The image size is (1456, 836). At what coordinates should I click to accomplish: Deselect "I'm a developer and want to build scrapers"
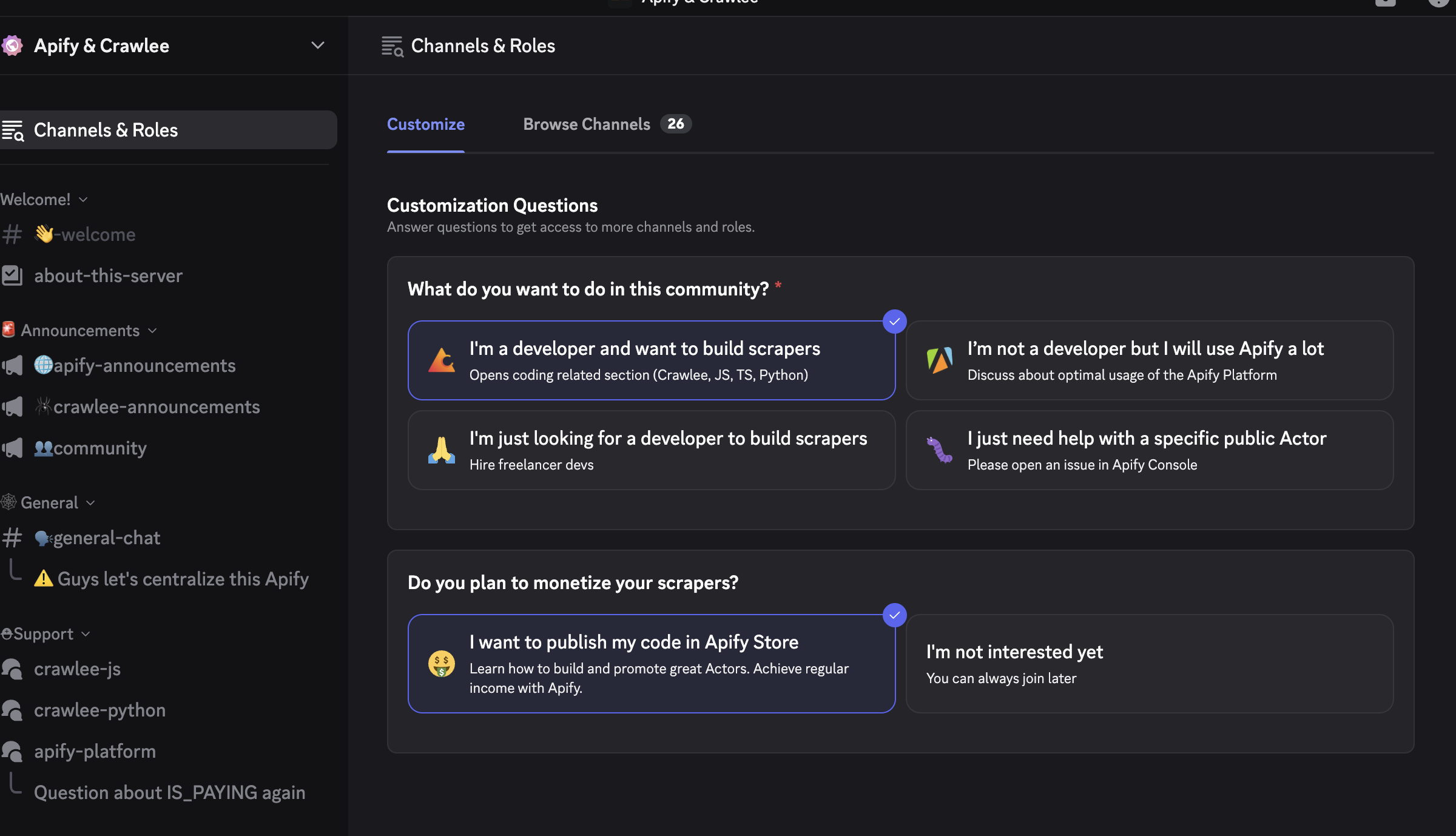click(x=651, y=360)
